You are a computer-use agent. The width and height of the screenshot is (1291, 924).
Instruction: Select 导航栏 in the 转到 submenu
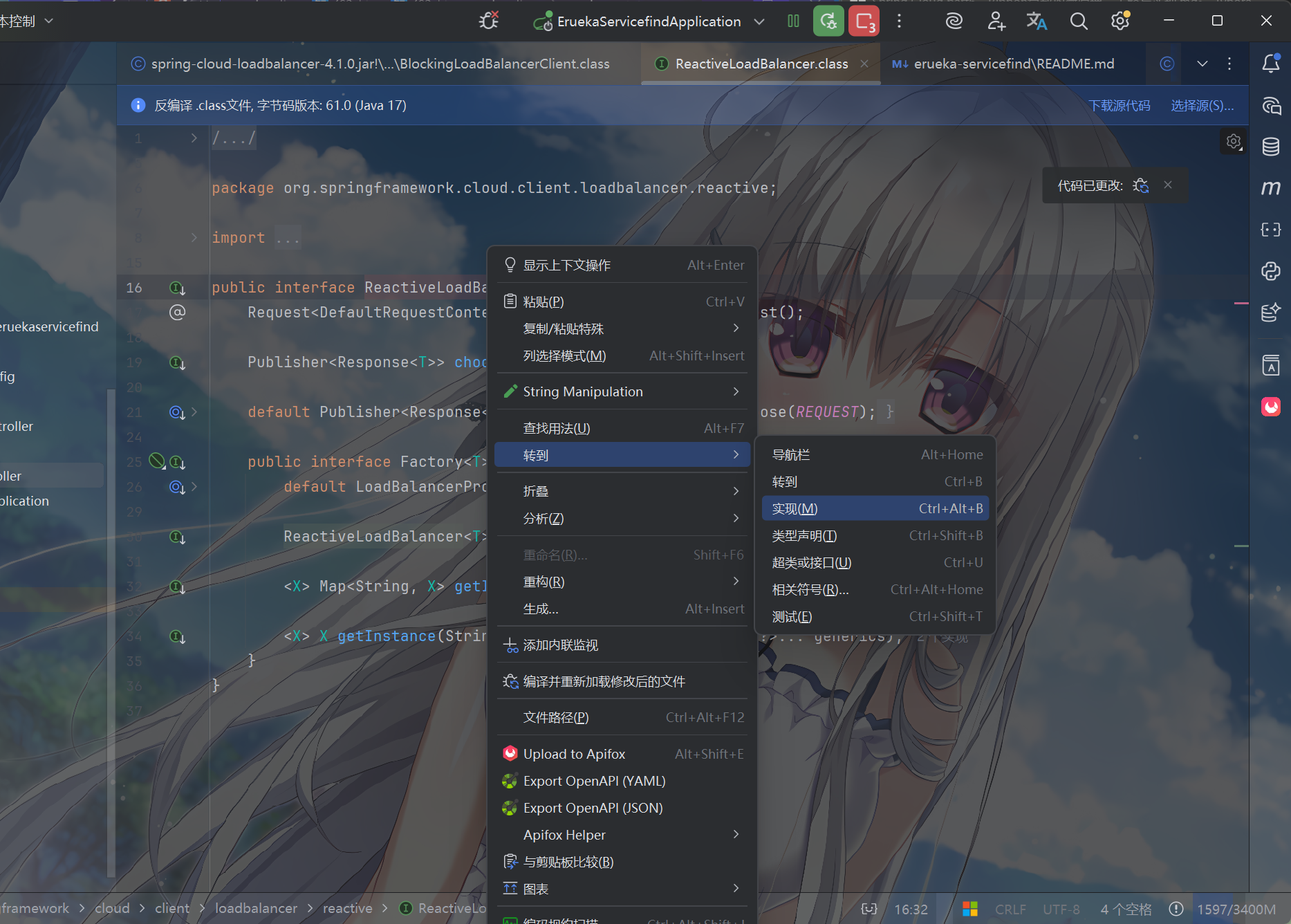875,454
